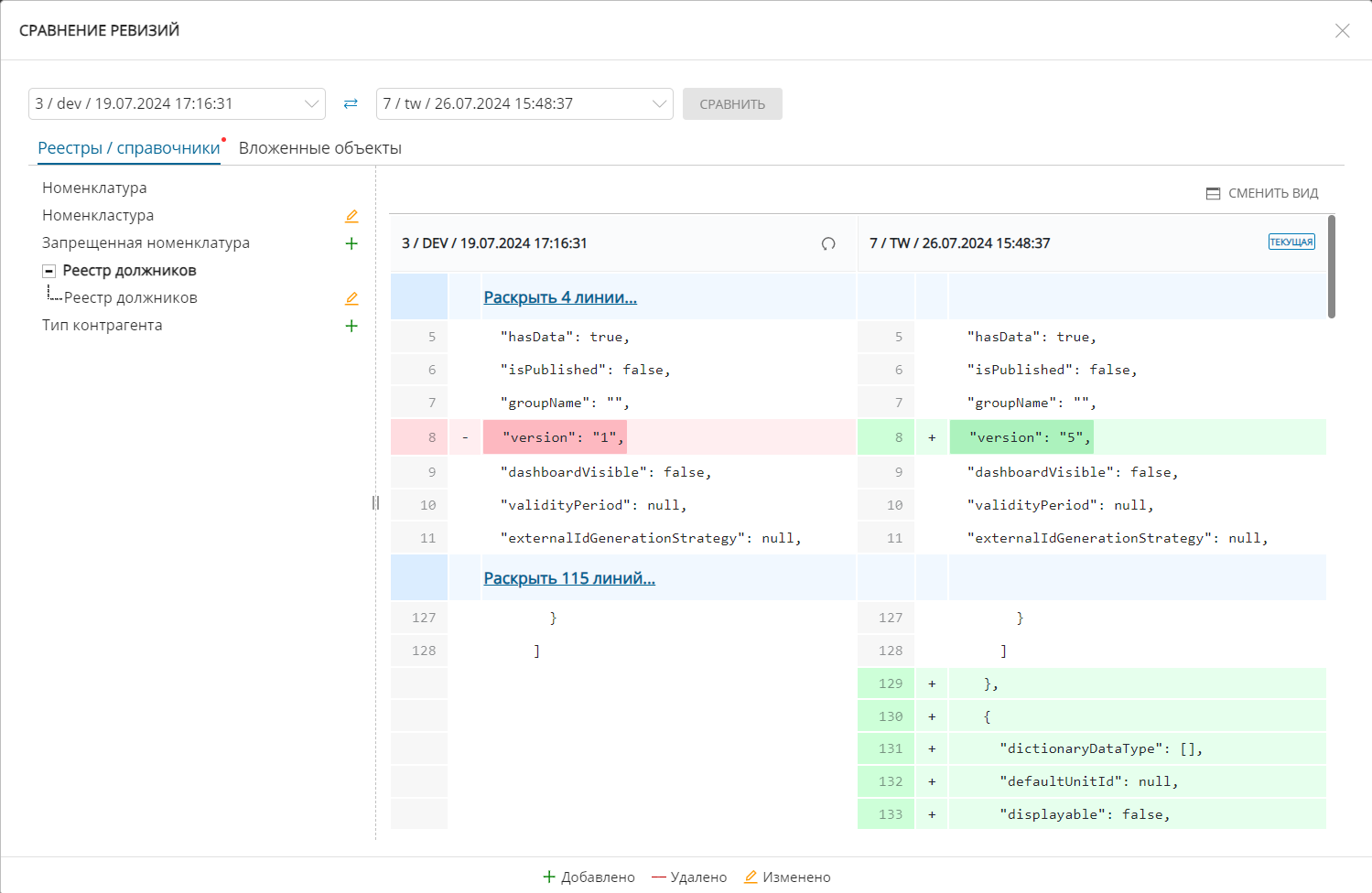Image resolution: width=1372 pixels, height=893 pixels.
Task: Click the ТЕКУЩАЯ badge on right revision
Action: point(1291,242)
